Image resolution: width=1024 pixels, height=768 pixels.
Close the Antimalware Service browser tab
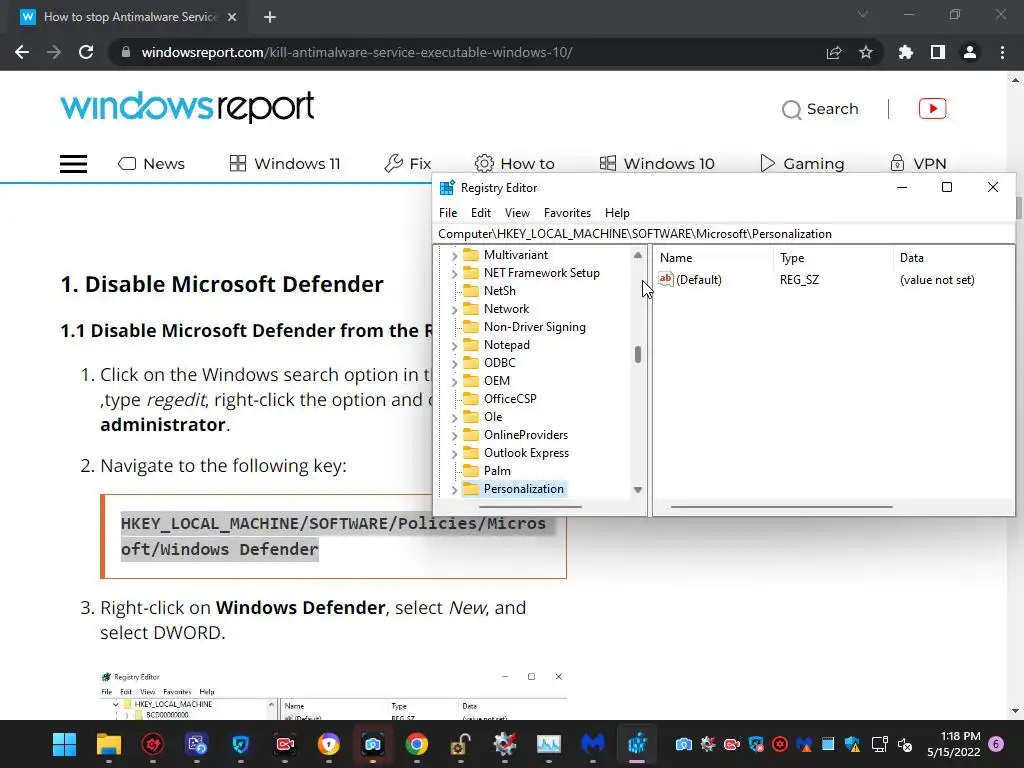coord(232,17)
